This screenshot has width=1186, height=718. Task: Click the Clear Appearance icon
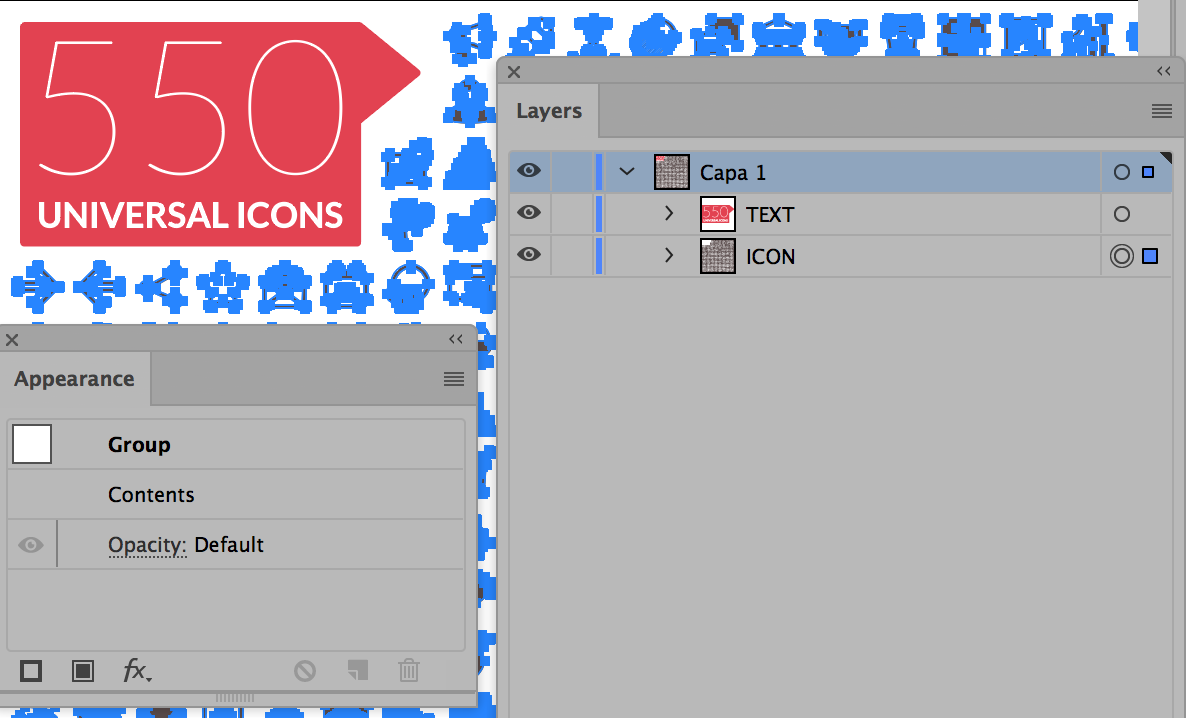(x=305, y=670)
